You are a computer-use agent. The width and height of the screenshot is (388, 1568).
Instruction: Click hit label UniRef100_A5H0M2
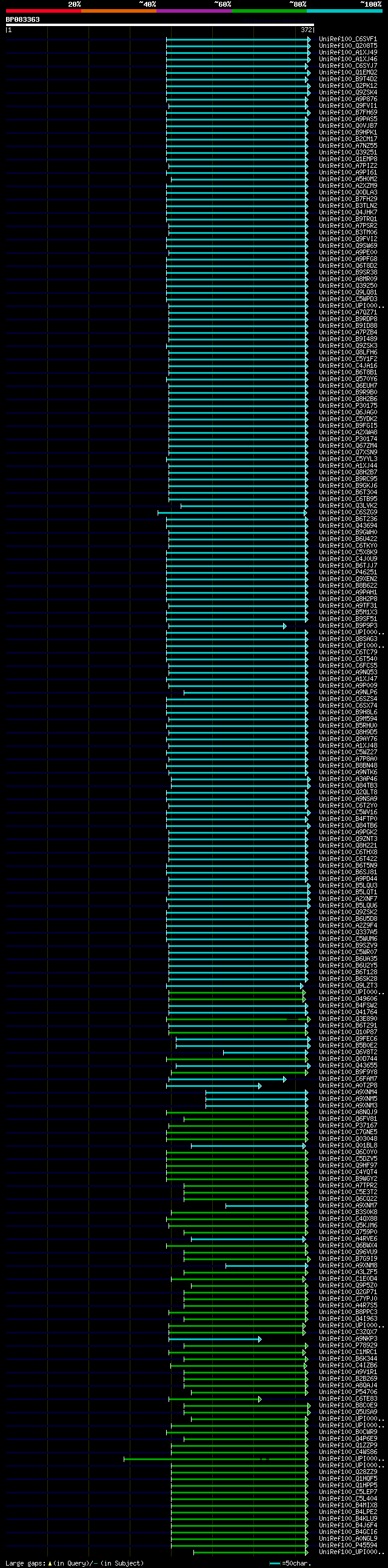click(x=348, y=179)
